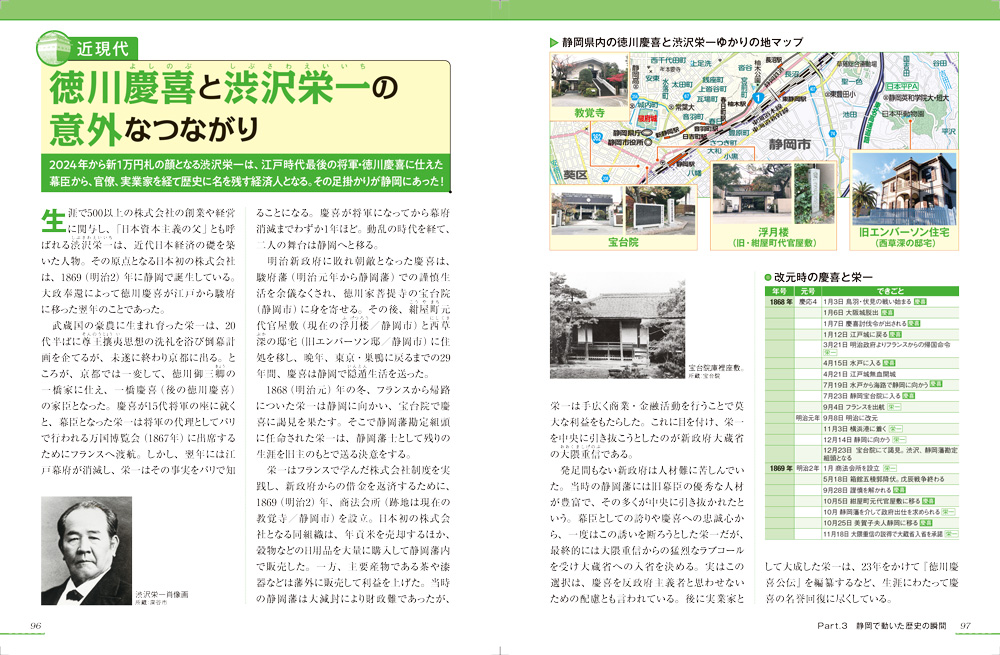Screen dimensions: 1000x655
Task: Click the large green drop cap 生
Action: [x=53, y=221]
